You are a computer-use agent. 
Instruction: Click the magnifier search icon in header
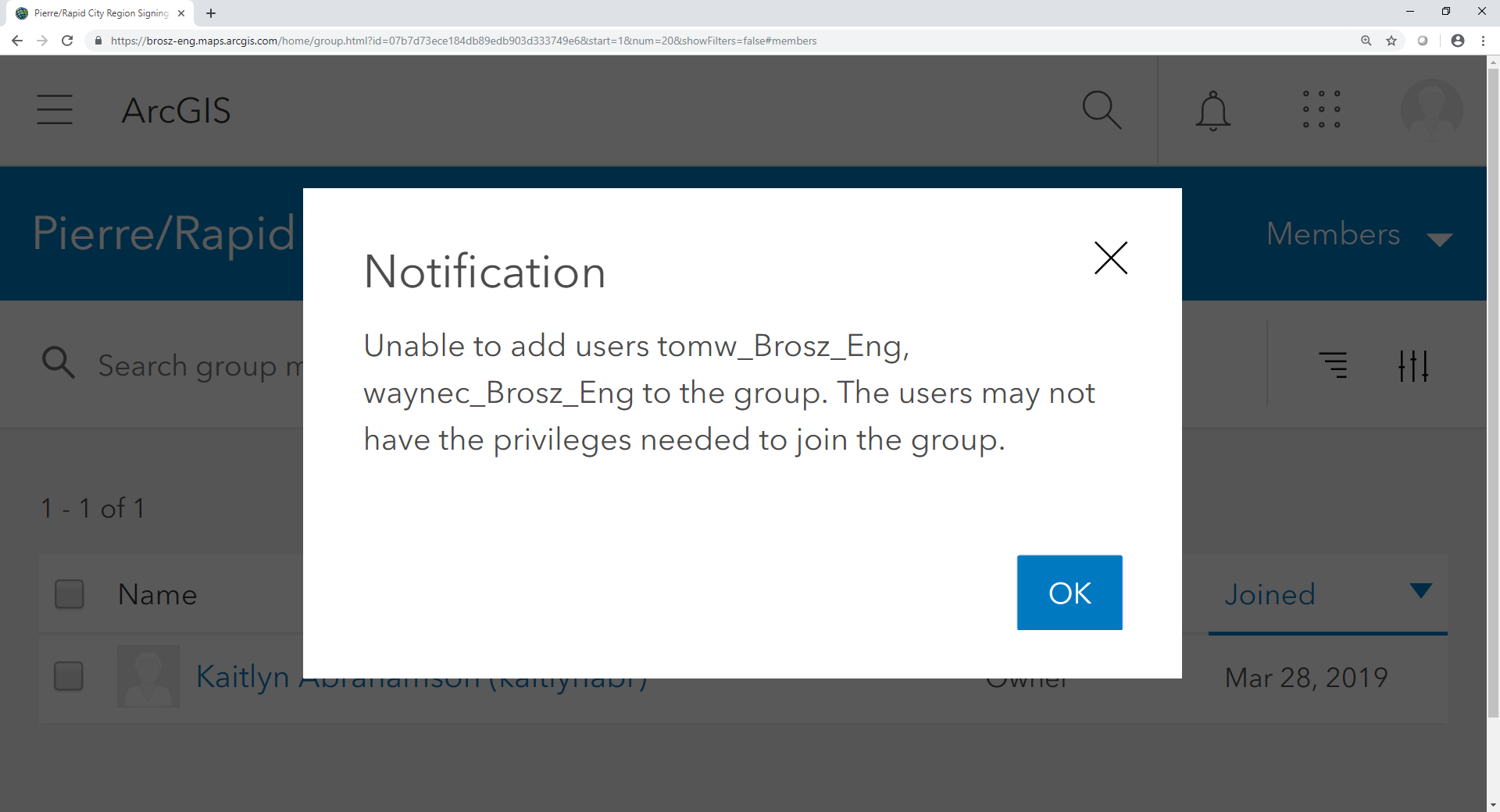[x=1102, y=110]
